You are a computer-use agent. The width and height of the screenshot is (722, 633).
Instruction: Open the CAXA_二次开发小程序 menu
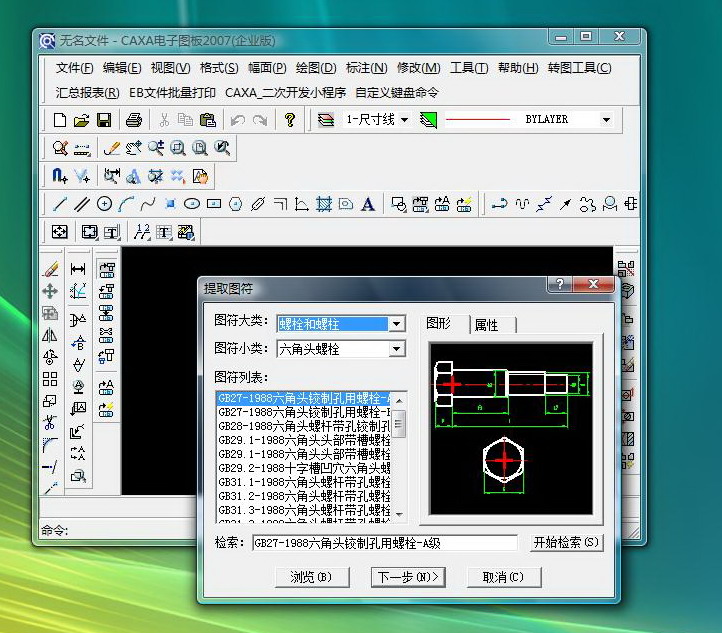pos(285,93)
